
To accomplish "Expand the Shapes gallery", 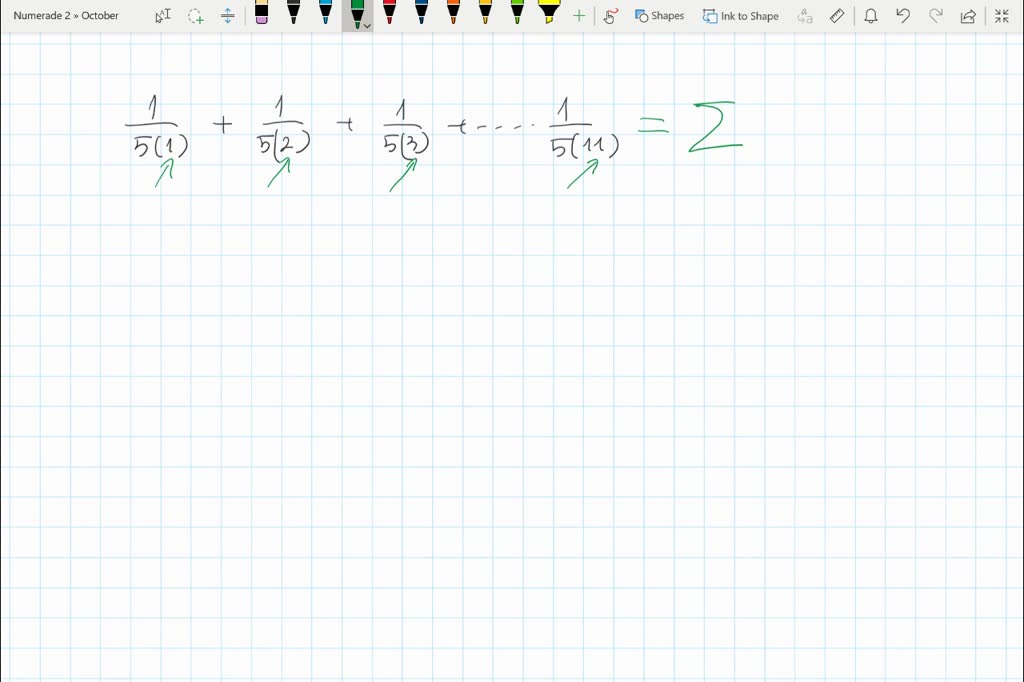I will [659, 15].
